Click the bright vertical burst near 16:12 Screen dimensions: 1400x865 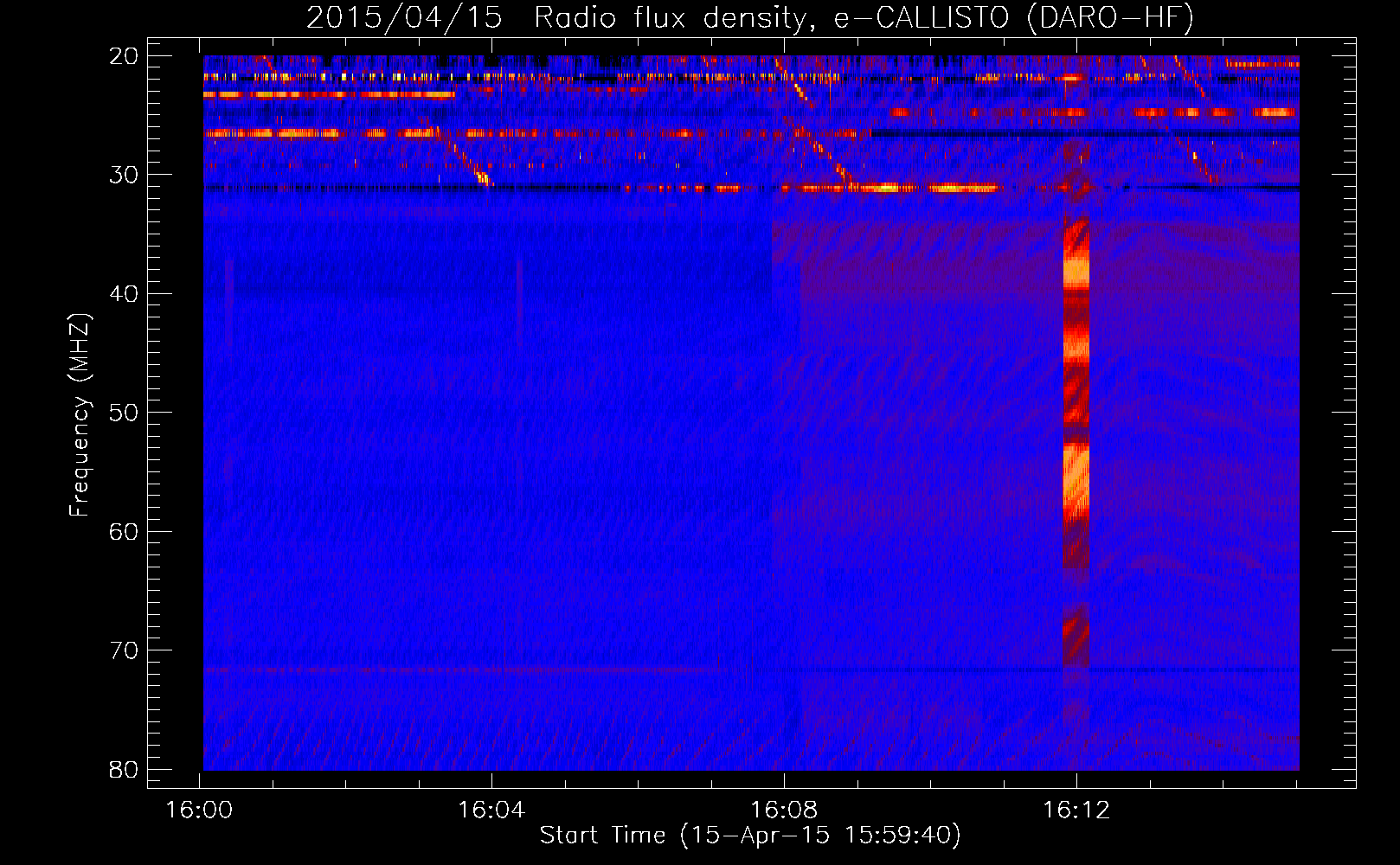[x=1076, y=441]
